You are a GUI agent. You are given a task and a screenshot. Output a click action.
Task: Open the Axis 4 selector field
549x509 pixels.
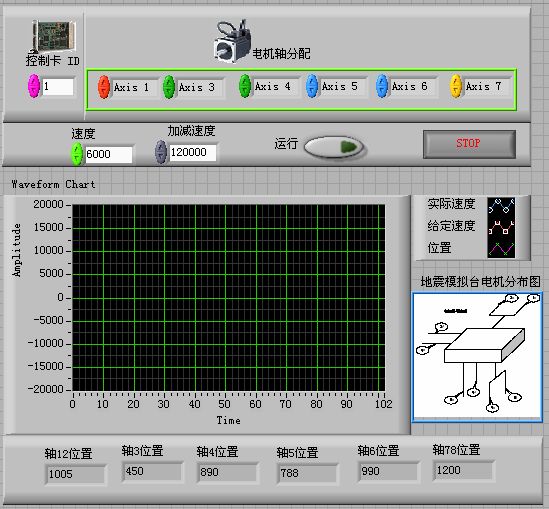(x=276, y=86)
